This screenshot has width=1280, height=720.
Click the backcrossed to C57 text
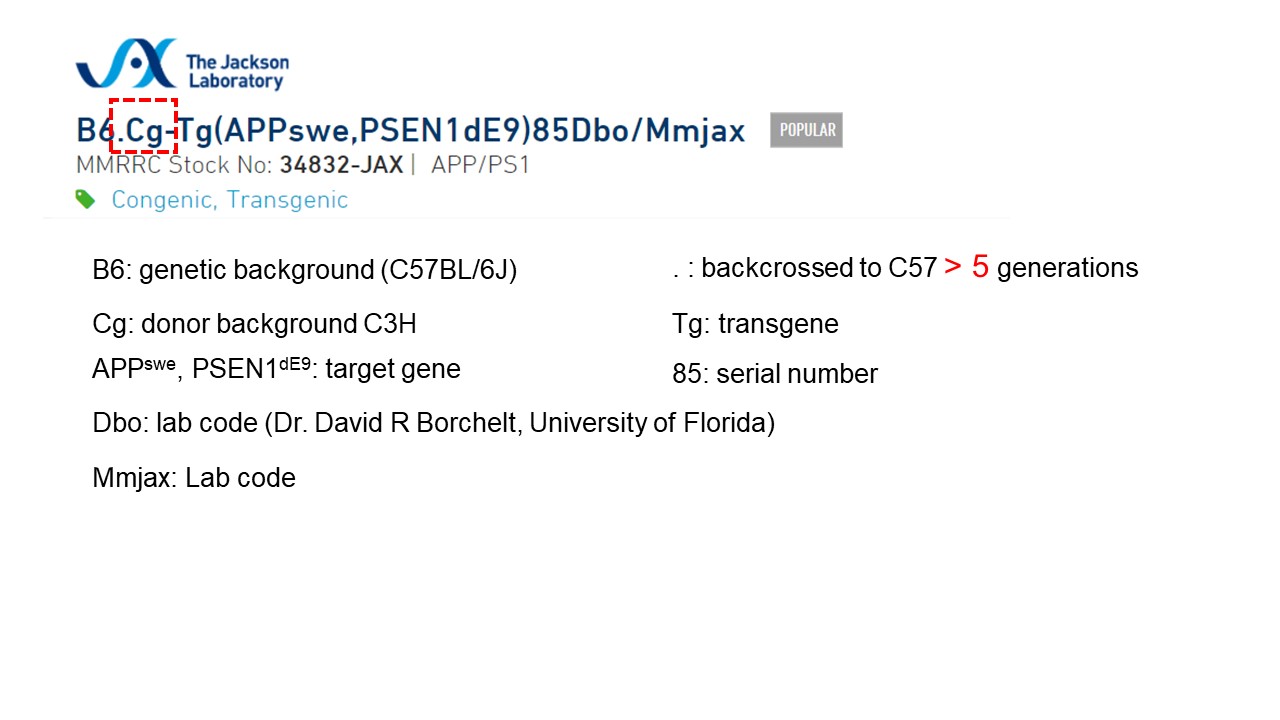(819, 268)
